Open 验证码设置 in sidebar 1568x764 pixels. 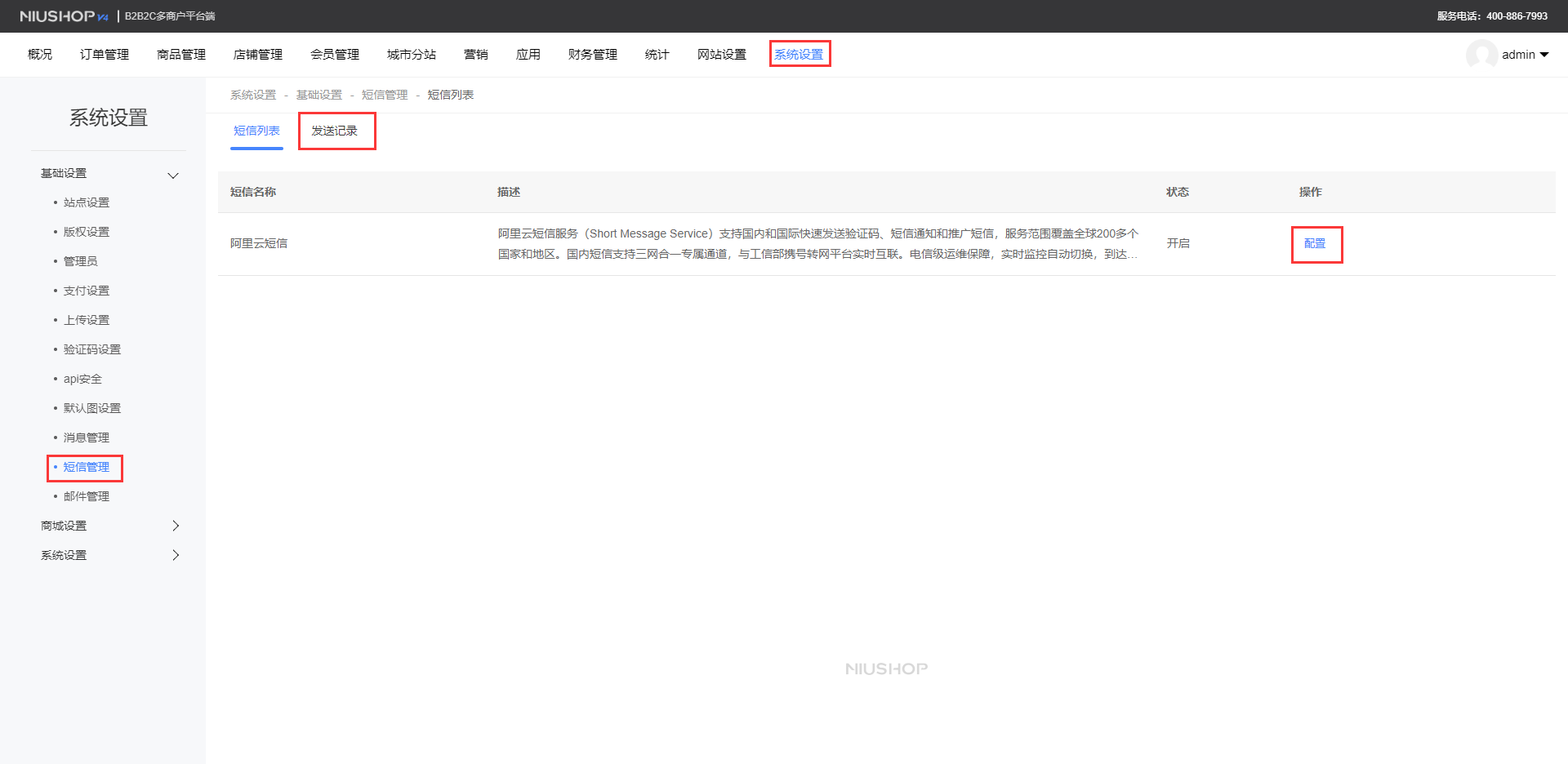(x=92, y=349)
